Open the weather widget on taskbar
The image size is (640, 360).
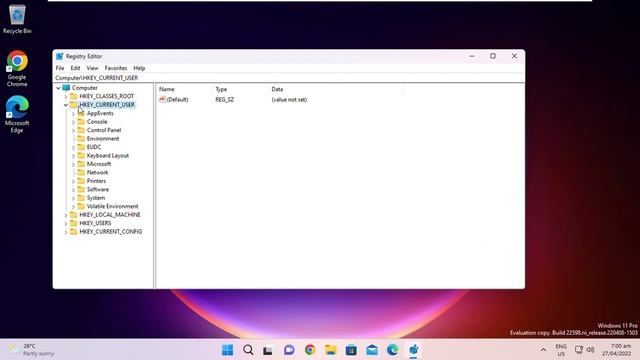tap(32, 350)
